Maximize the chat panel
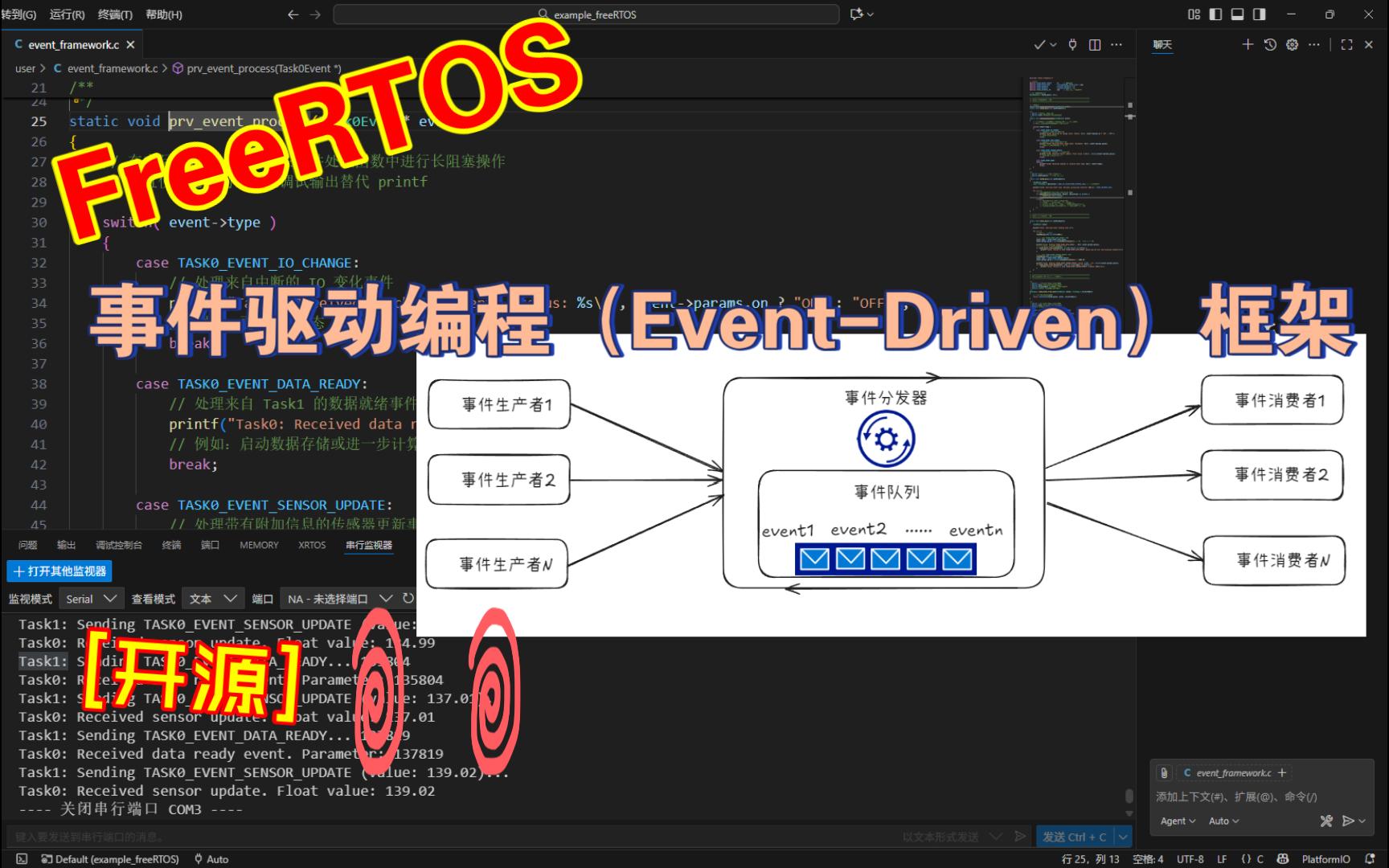This screenshot has width=1389, height=868. pos(1347,45)
